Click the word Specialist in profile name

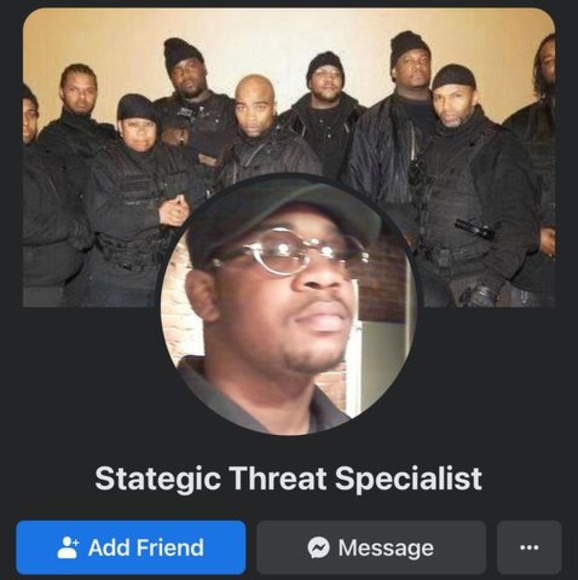click(x=409, y=479)
